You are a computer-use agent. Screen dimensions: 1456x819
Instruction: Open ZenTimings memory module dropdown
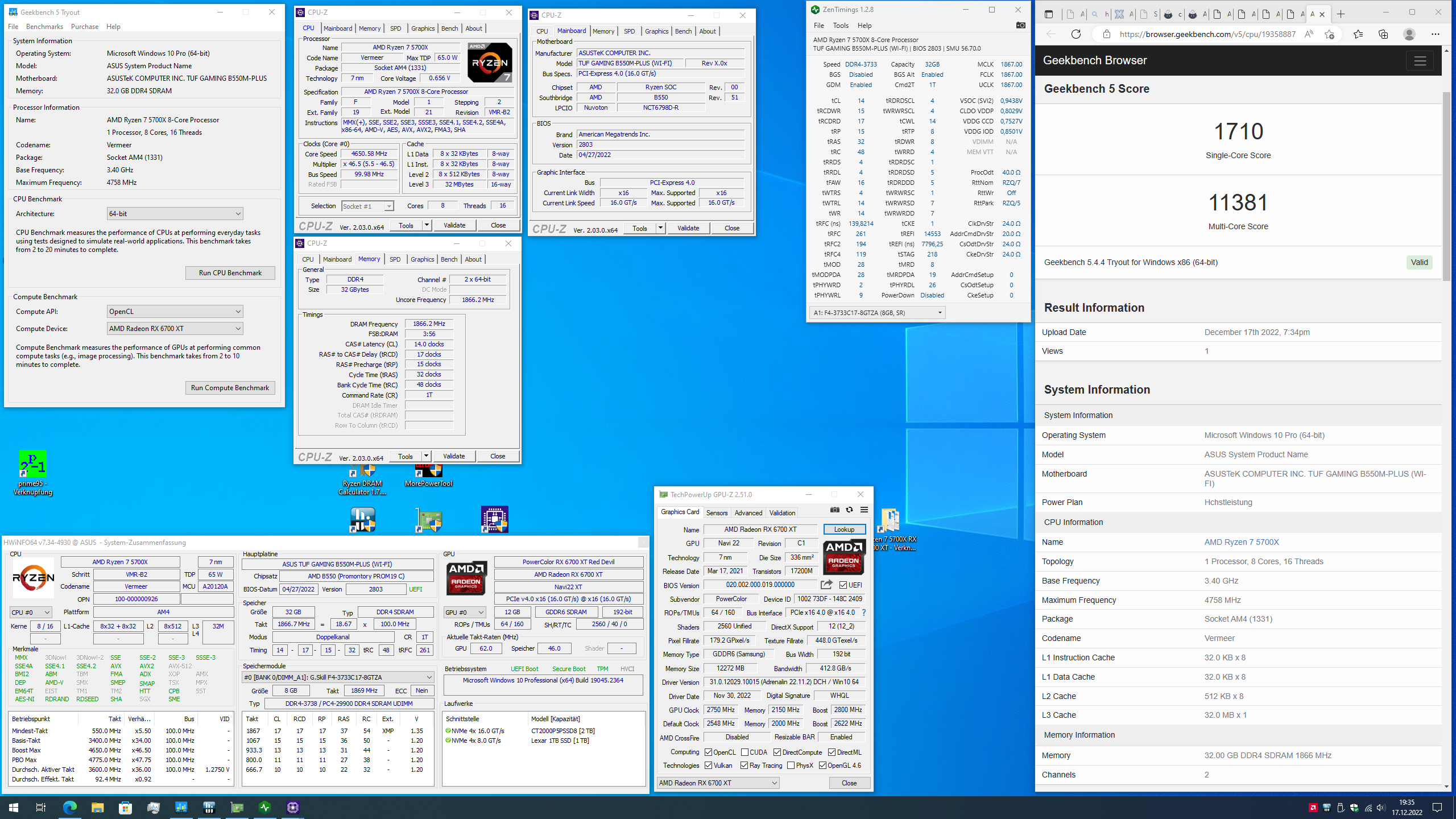point(877,312)
